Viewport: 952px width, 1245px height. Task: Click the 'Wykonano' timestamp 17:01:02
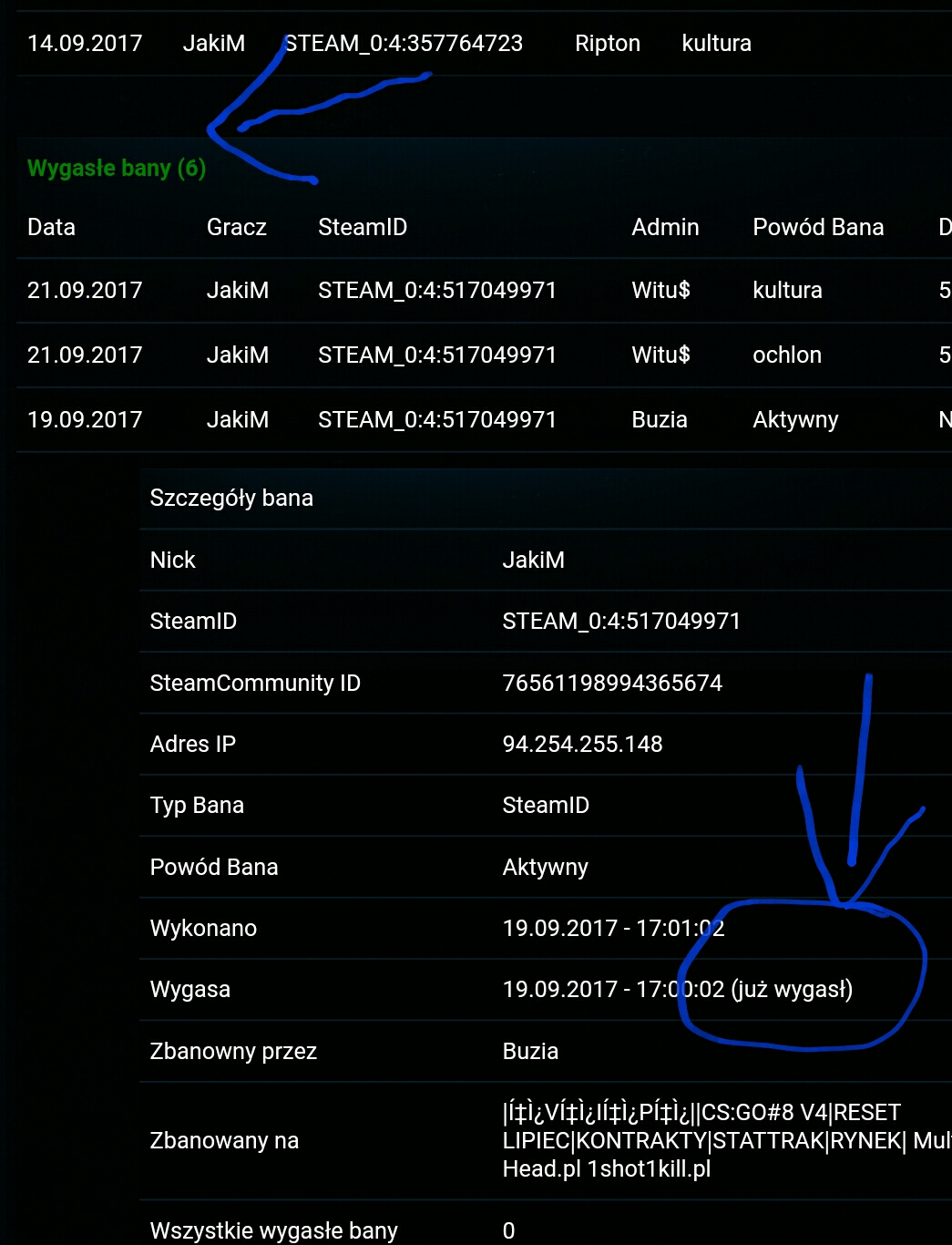pos(613,929)
